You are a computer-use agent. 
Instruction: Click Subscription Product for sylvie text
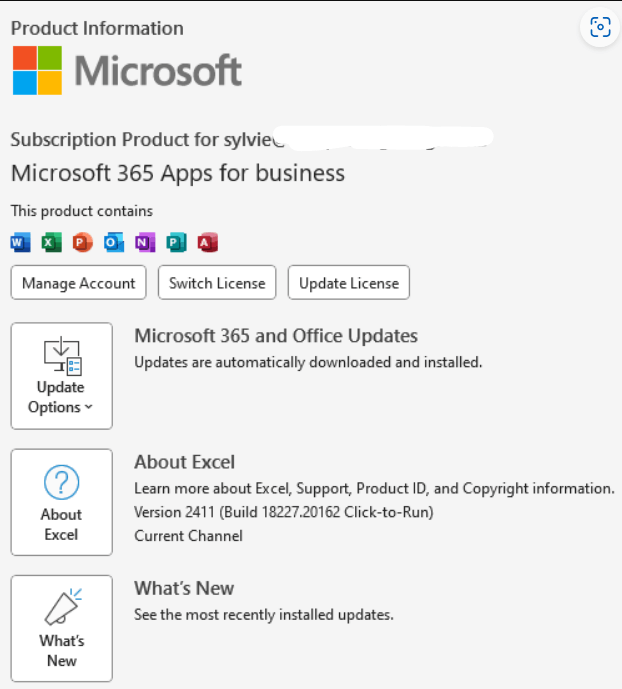coord(148,140)
